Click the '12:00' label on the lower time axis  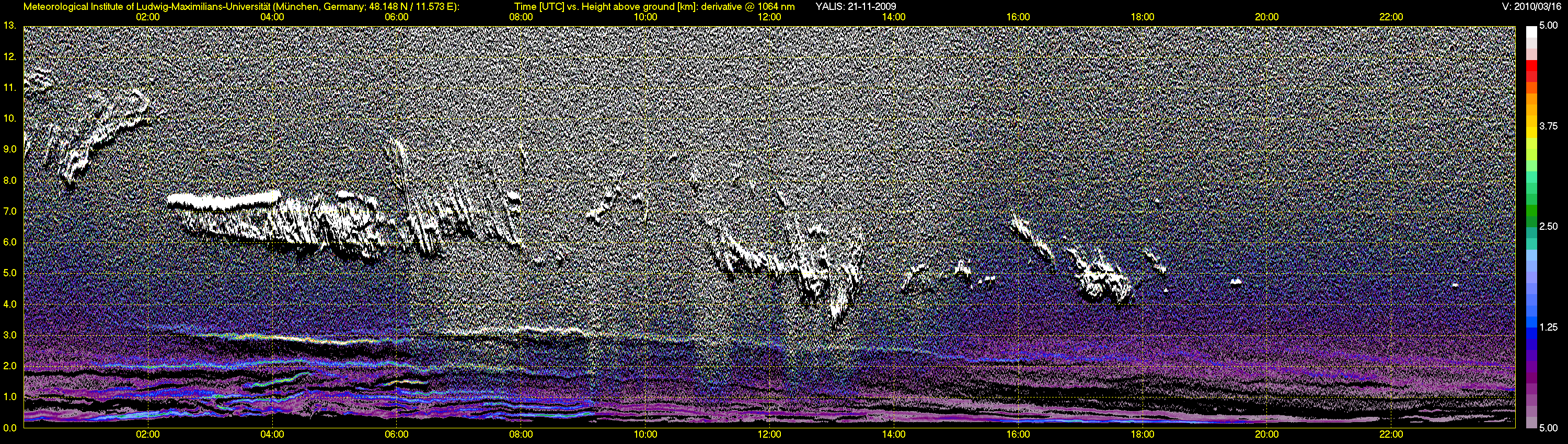pyautogui.click(x=769, y=434)
